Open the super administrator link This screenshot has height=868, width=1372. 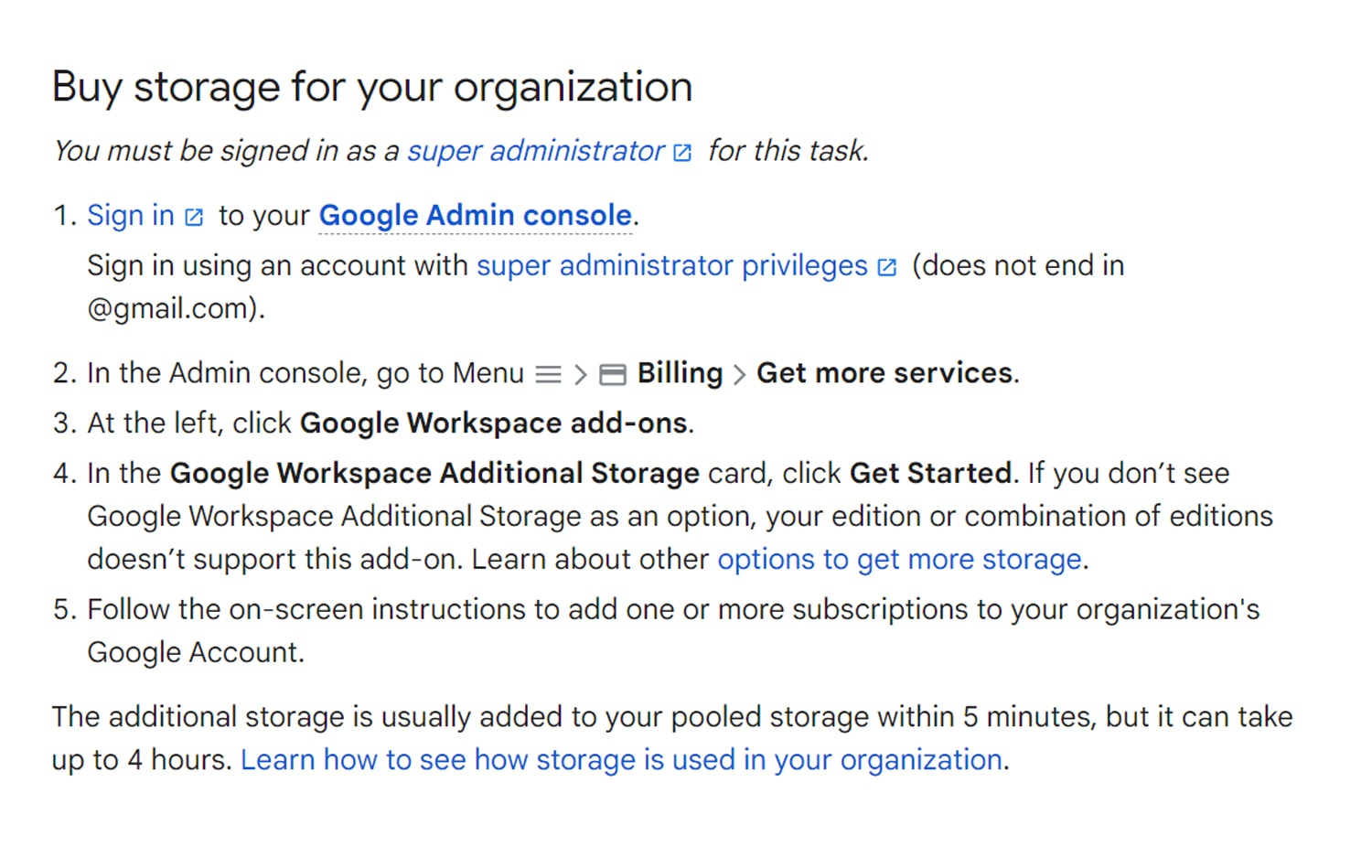tap(535, 151)
